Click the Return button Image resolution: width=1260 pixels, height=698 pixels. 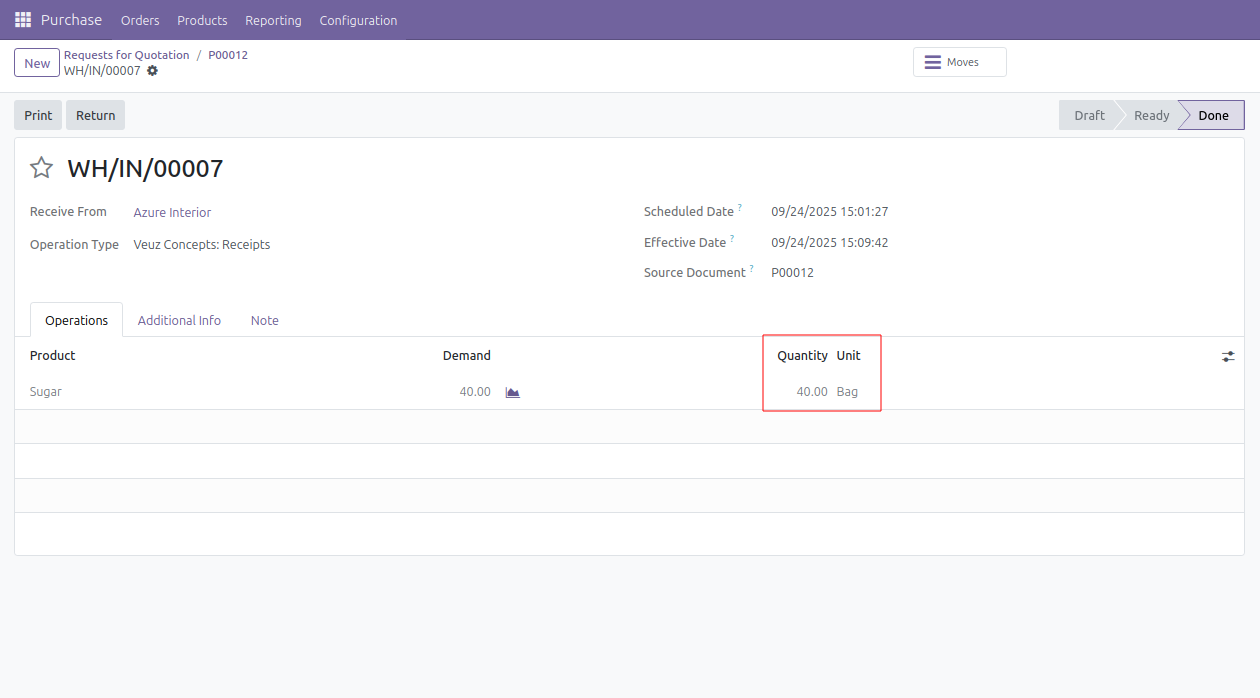tap(95, 115)
